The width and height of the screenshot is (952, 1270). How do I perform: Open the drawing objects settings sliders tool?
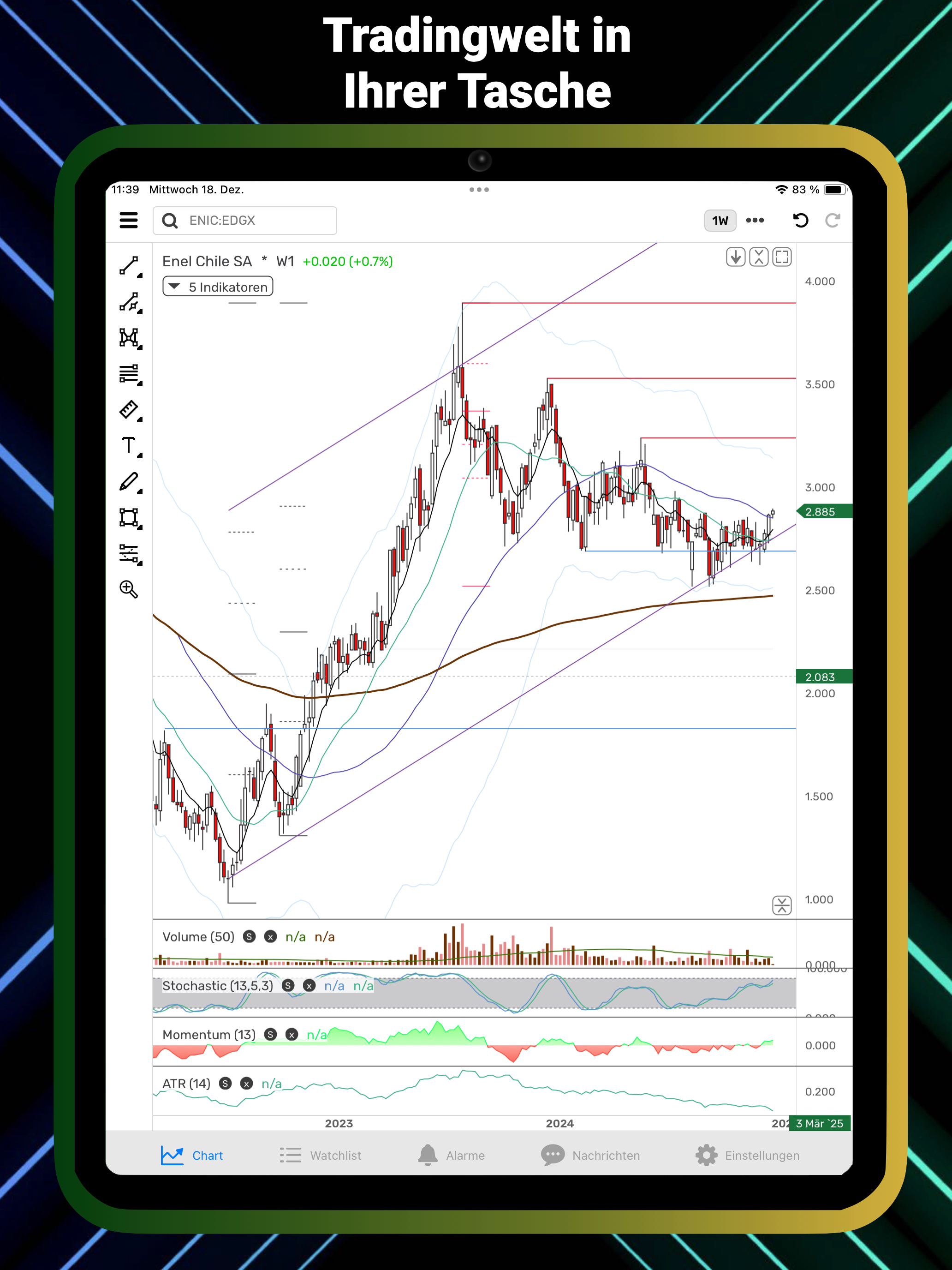click(x=130, y=554)
